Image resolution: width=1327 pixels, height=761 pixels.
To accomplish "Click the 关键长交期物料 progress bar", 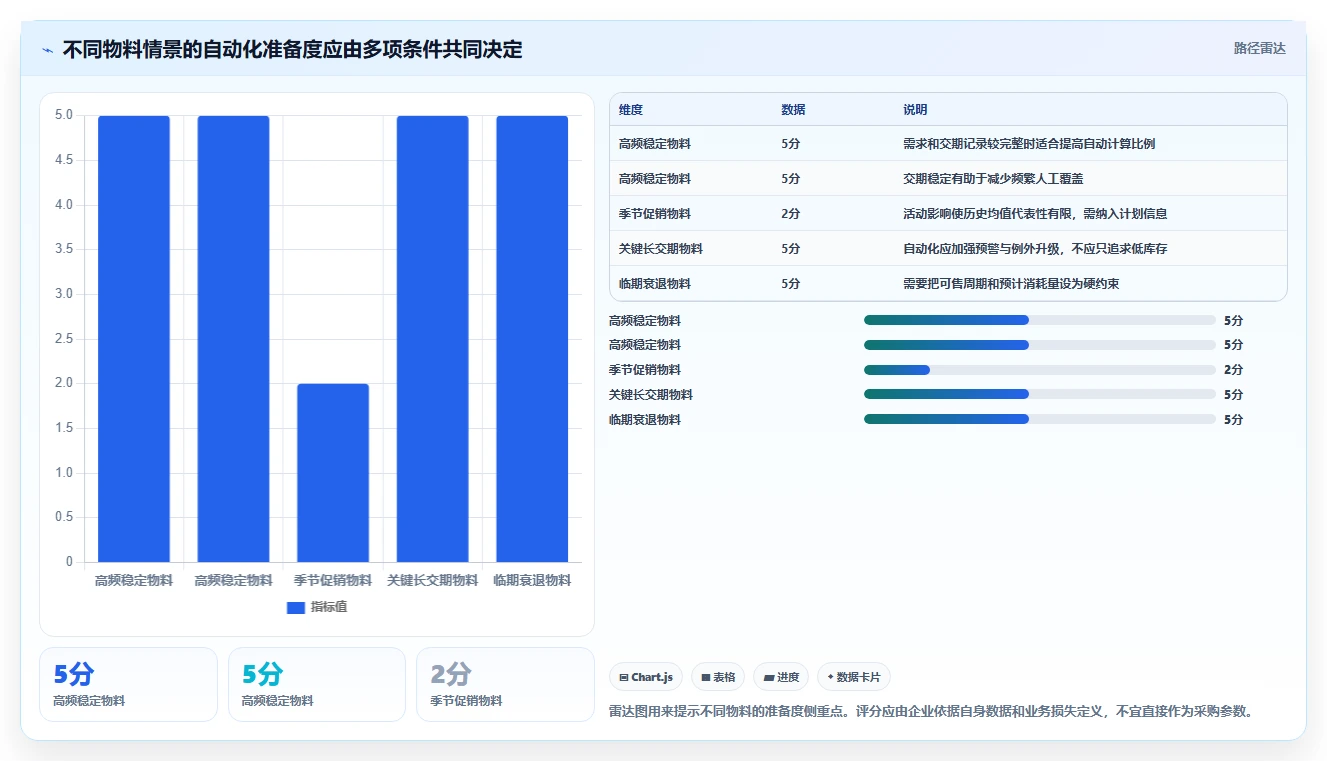I will (1040, 395).
